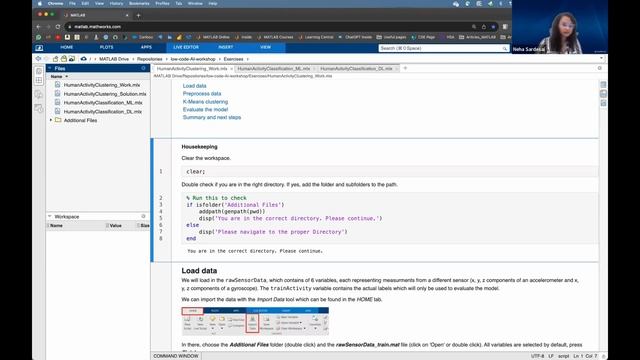Click UTF-8 in the status bar
Image resolution: width=640 pixels, height=360 pixels.
coord(537,356)
